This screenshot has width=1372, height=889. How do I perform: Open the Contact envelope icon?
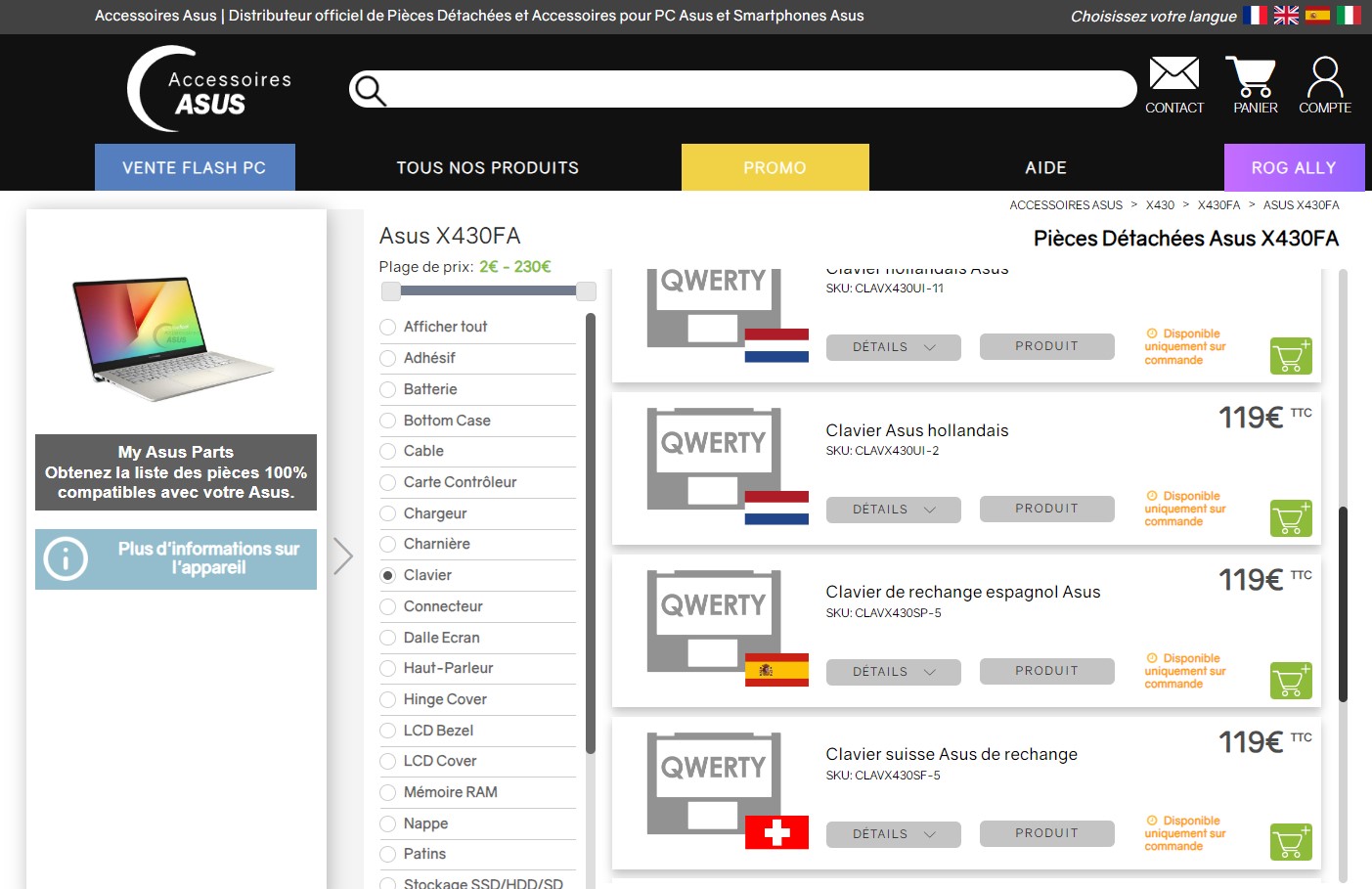tap(1173, 74)
